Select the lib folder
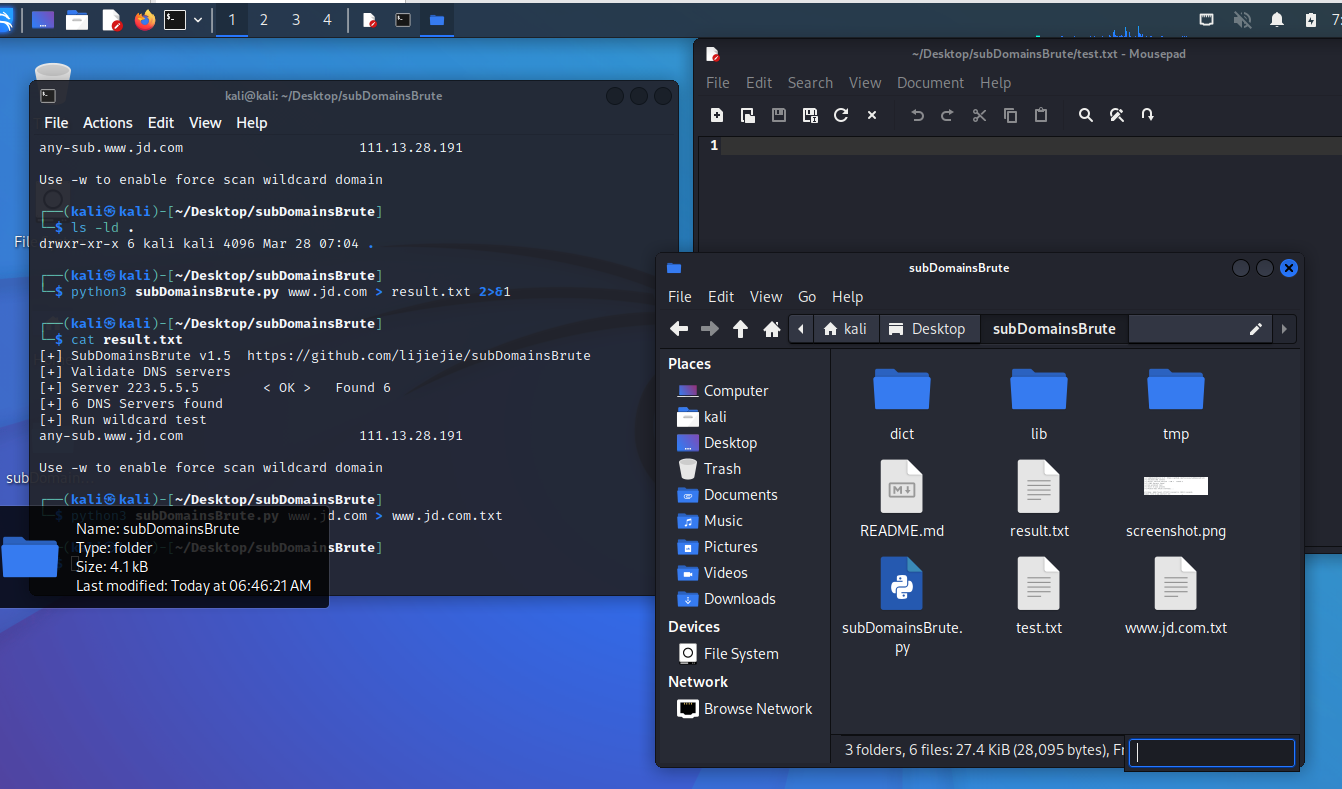Viewport: 1342px width, 789px height. point(1039,389)
